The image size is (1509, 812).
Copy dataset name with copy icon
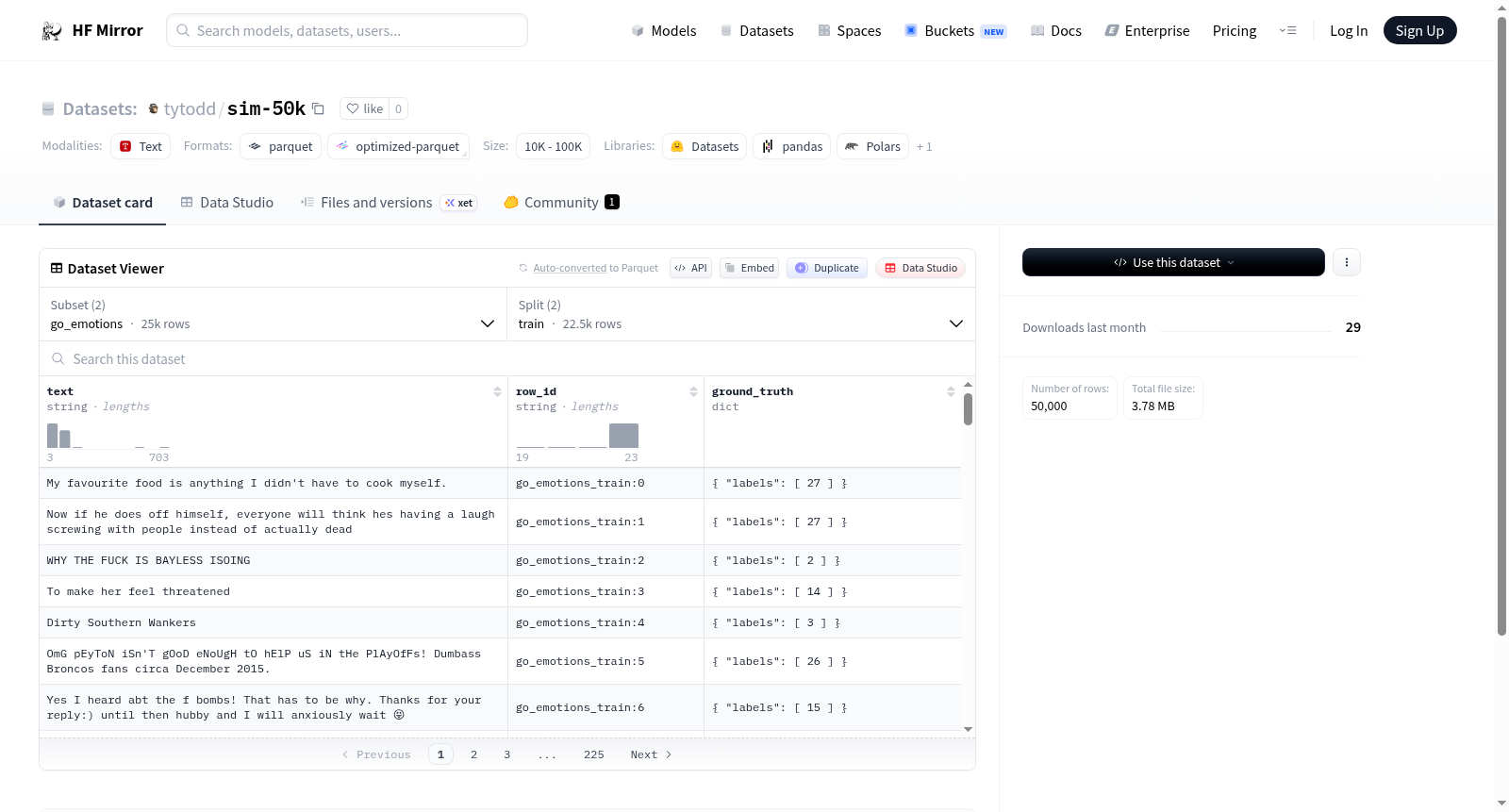coord(318,109)
